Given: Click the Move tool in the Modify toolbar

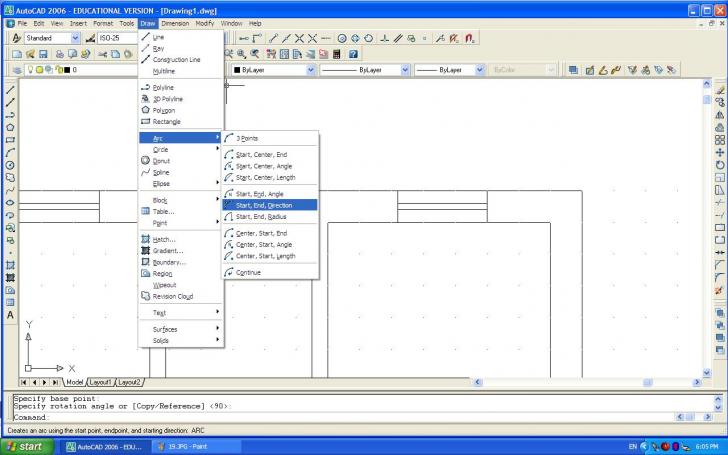Looking at the screenshot, I should (720, 152).
